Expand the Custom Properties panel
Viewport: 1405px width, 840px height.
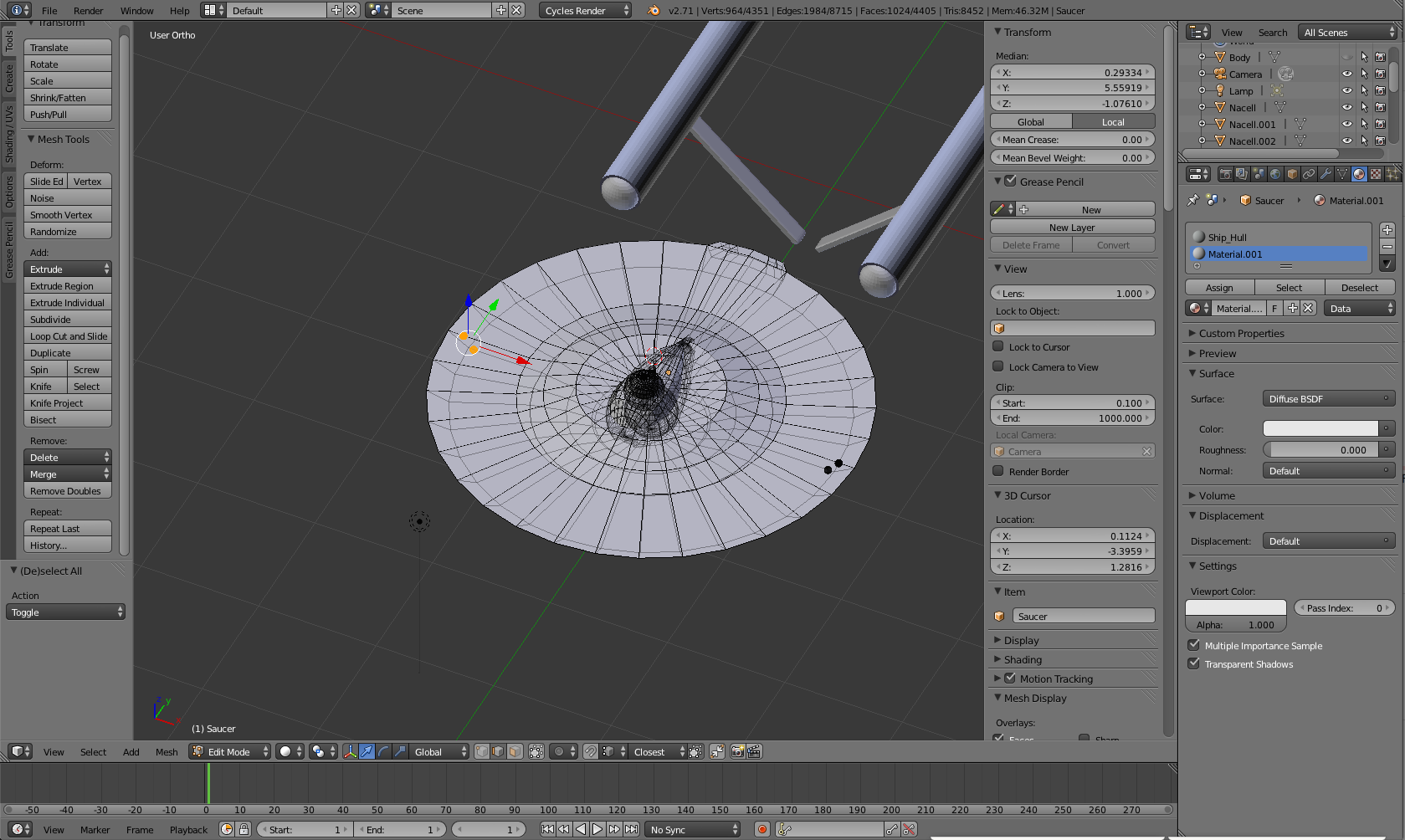click(x=1242, y=333)
